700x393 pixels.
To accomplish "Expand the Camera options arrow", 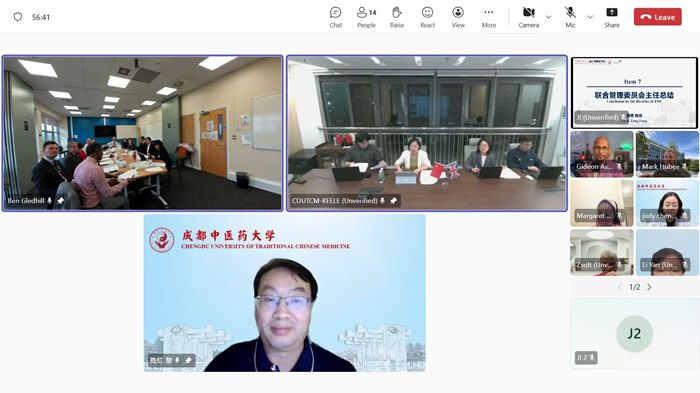I will point(549,17).
